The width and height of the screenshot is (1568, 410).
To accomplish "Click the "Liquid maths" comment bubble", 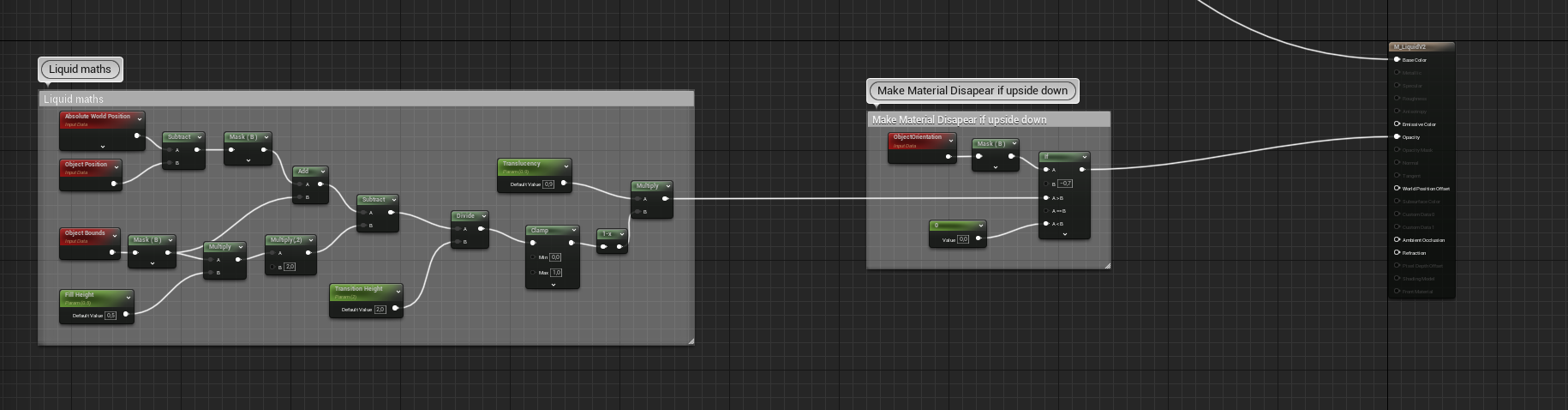I will click(x=81, y=69).
